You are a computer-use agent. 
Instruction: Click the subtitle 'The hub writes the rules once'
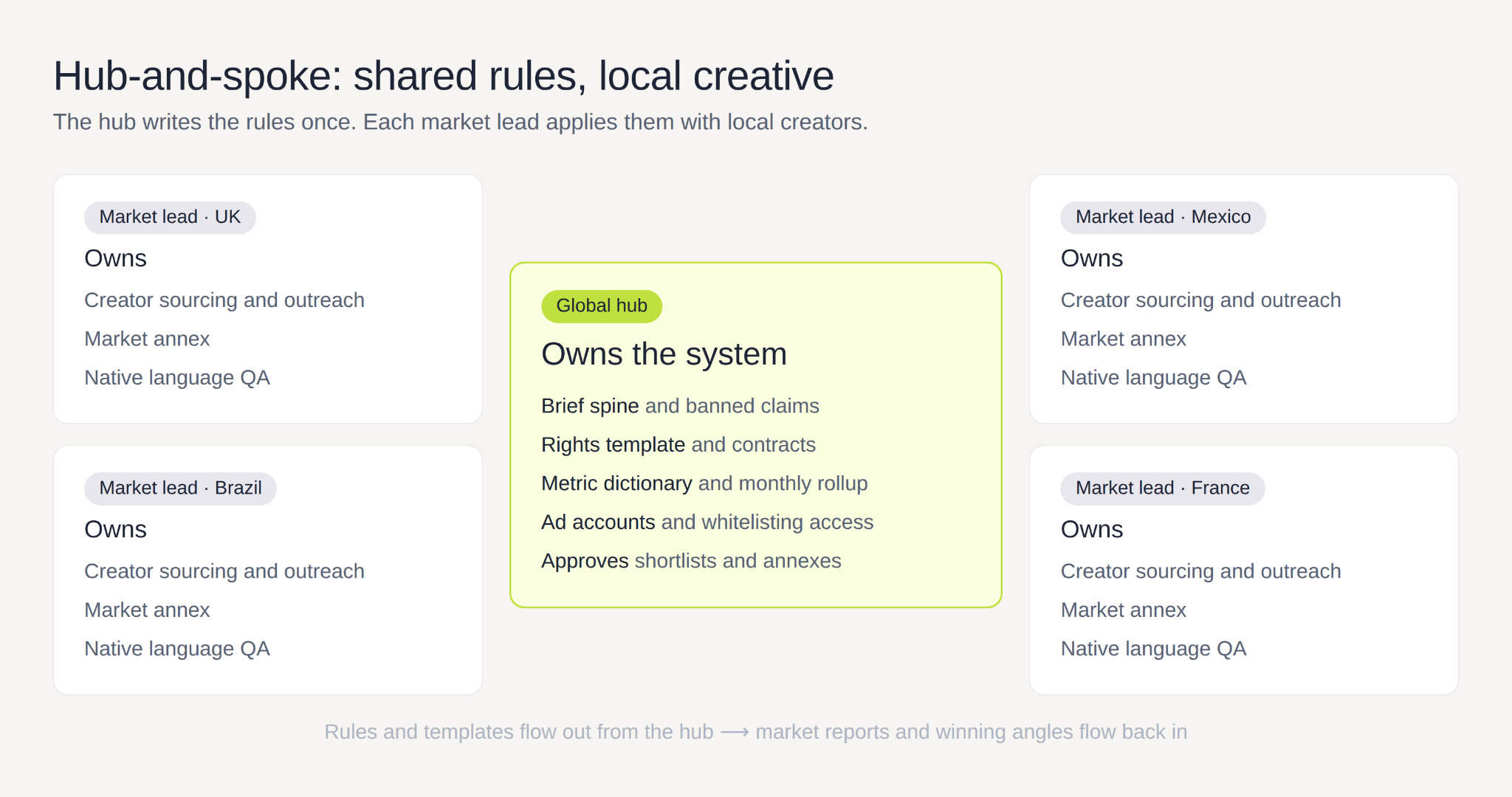click(205, 122)
